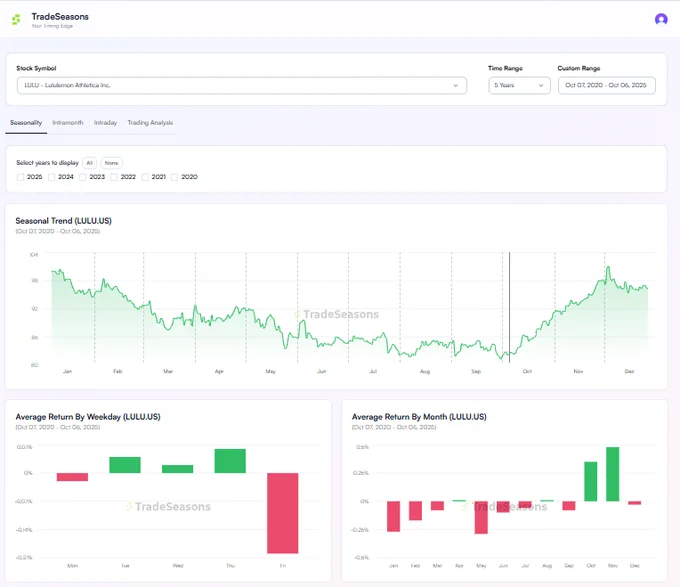The height and width of the screenshot is (587, 680).
Task: Click the Thursday bar in weekday chart
Action: click(230, 461)
